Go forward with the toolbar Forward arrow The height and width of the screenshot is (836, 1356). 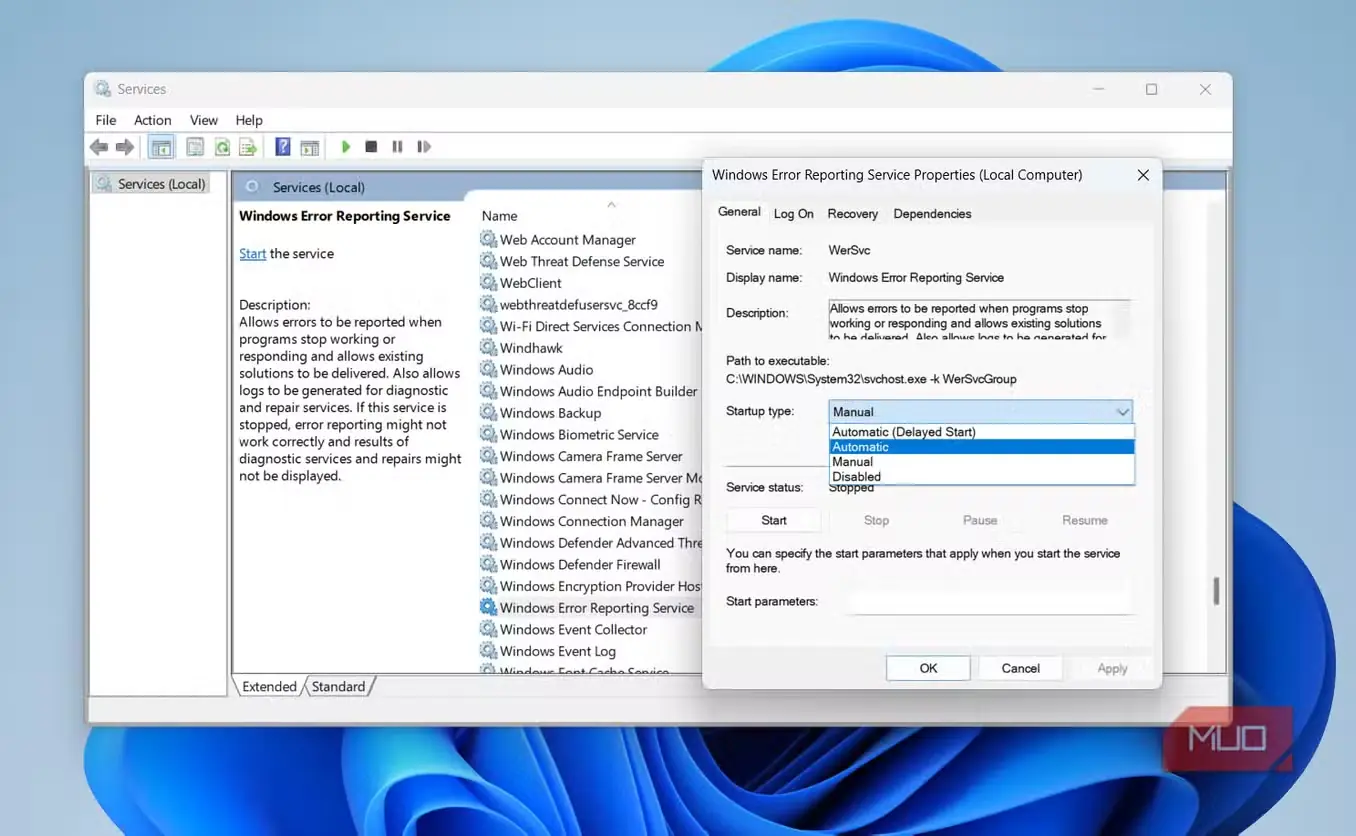[x=125, y=147]
